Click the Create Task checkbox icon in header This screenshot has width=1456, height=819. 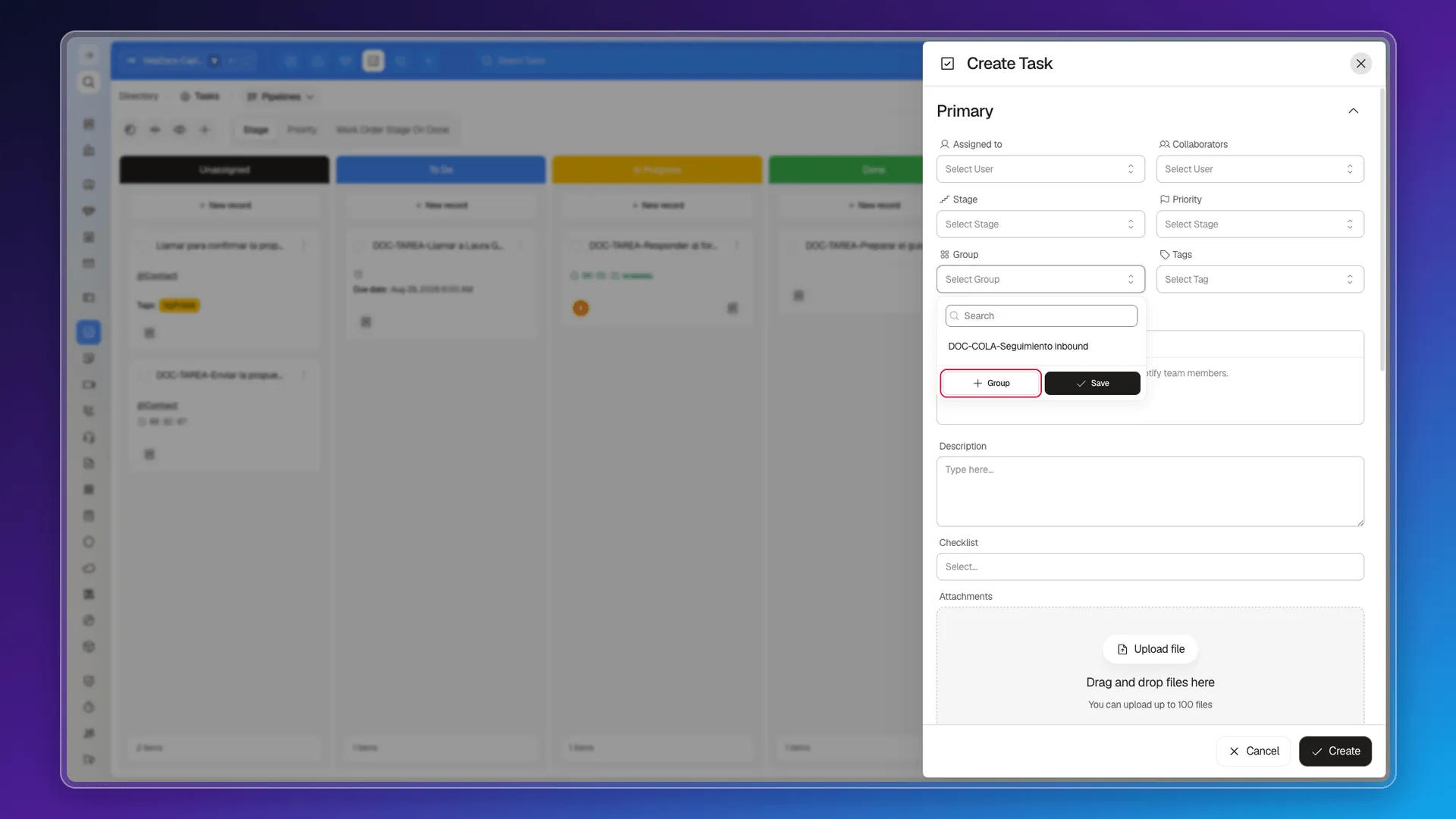coord(947,64)
